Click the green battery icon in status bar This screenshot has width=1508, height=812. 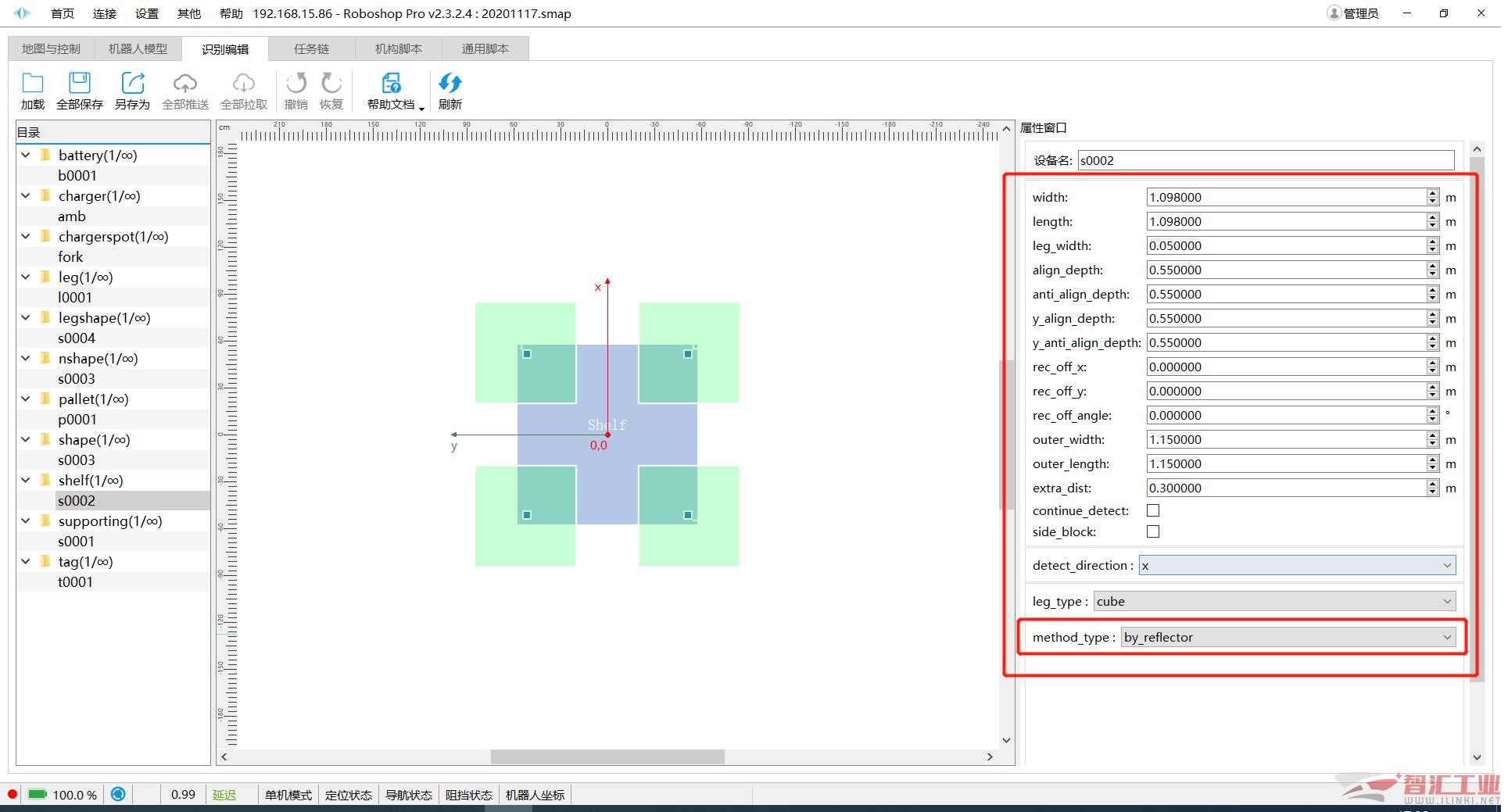[38, 795]
